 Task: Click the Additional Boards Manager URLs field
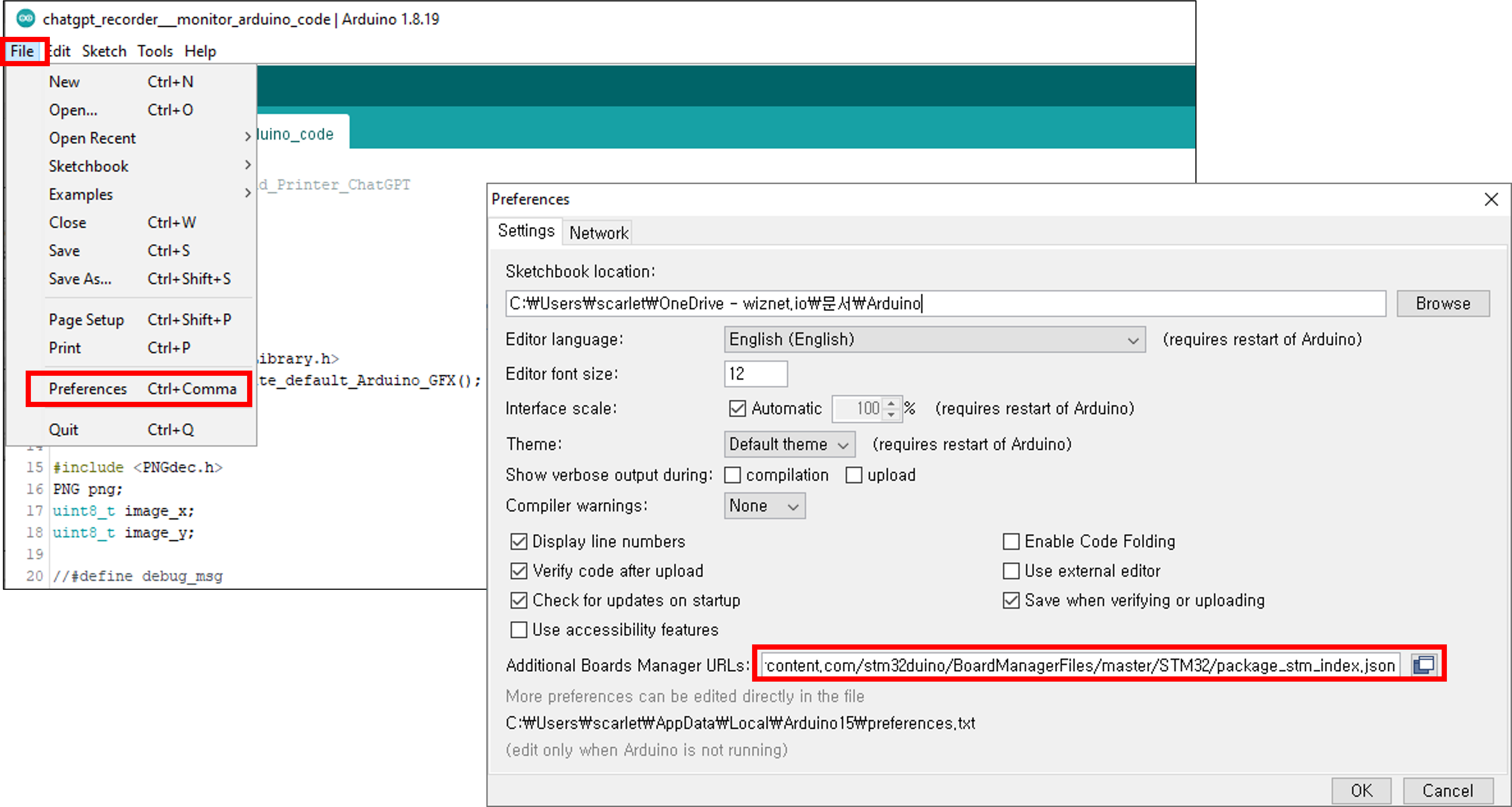point(1081,665)
